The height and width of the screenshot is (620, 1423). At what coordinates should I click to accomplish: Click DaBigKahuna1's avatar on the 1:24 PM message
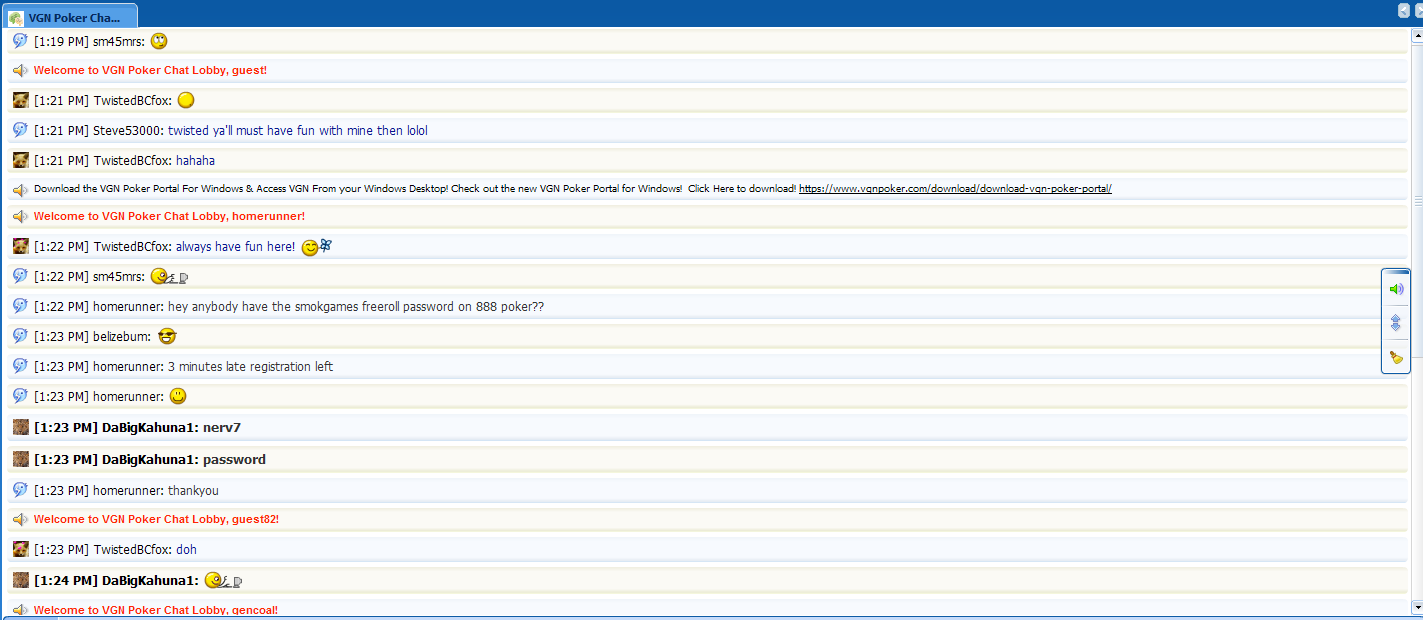pos(20,580)
